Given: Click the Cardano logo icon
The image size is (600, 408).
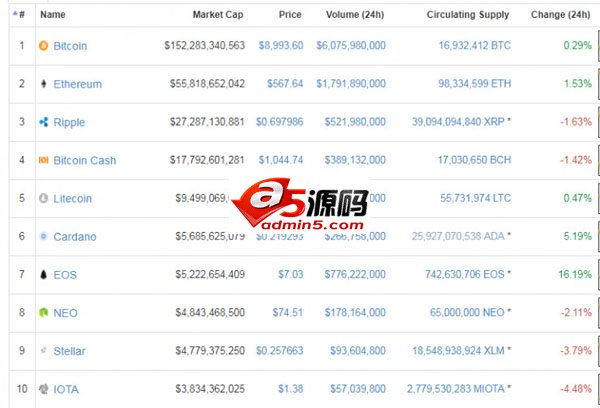Looking at the screenshot, I should pos(44,236).
